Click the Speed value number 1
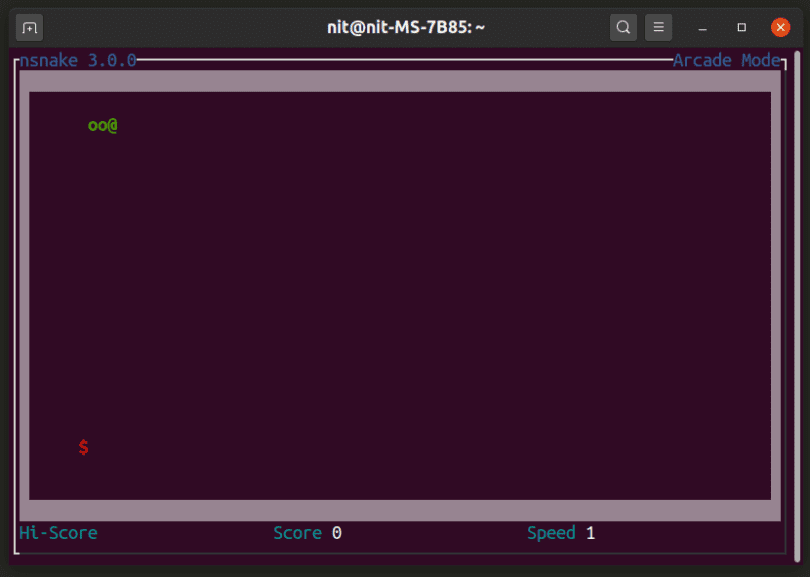 tap(590, 532)
